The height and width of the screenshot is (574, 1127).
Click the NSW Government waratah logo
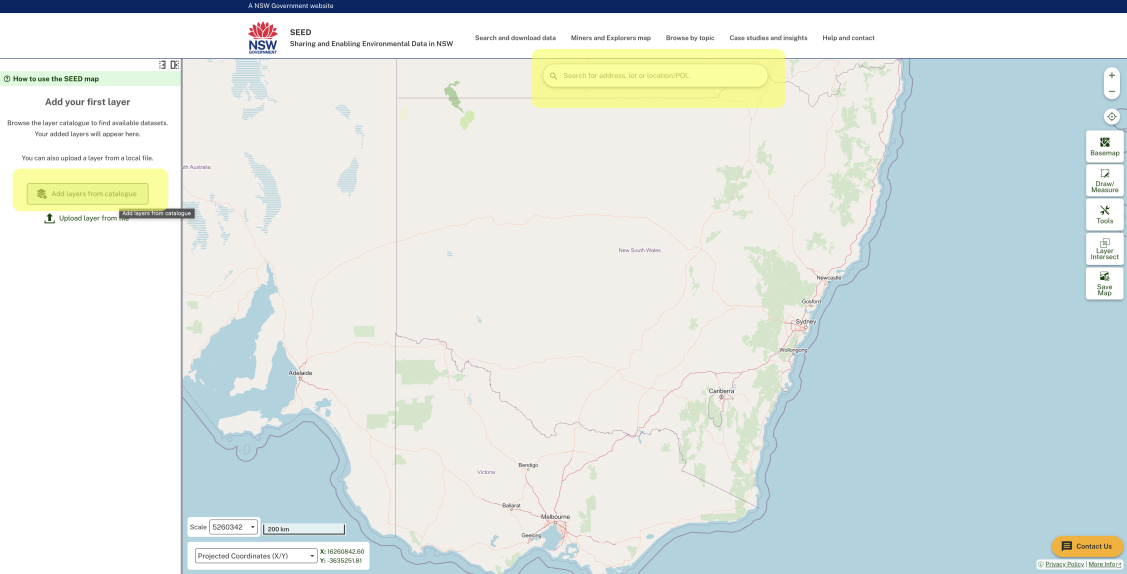262,37
